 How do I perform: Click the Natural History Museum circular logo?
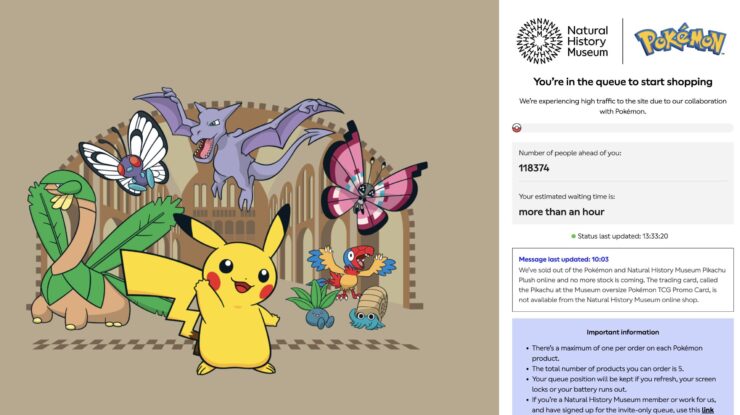(x=539, y=41)
